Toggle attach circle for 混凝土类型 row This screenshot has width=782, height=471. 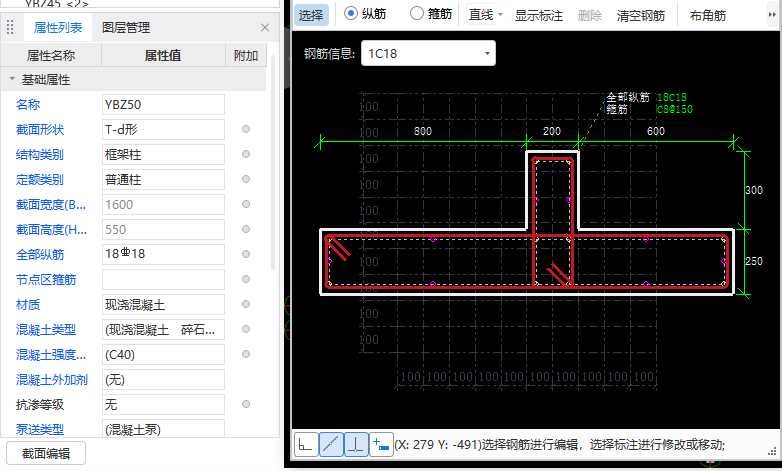246,329
